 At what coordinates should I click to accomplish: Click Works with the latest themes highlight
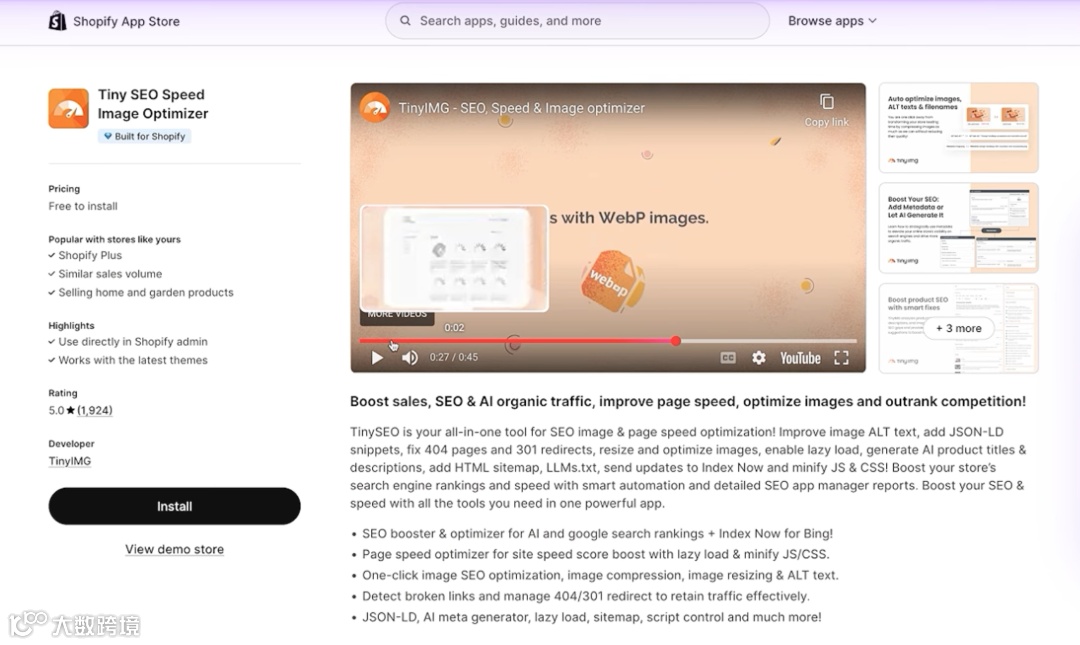tap(133, 360)
